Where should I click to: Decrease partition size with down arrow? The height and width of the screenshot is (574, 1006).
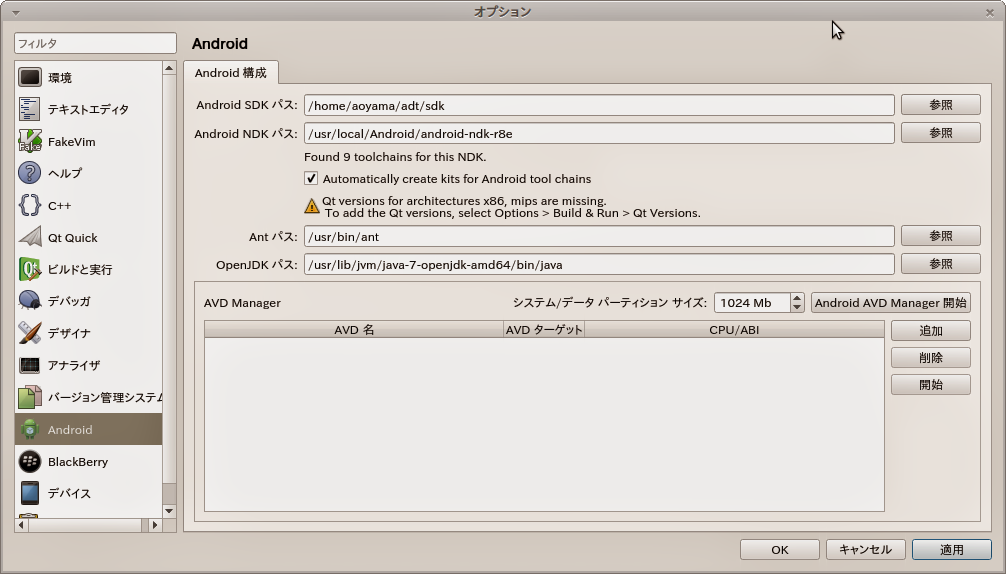(797, 307)
